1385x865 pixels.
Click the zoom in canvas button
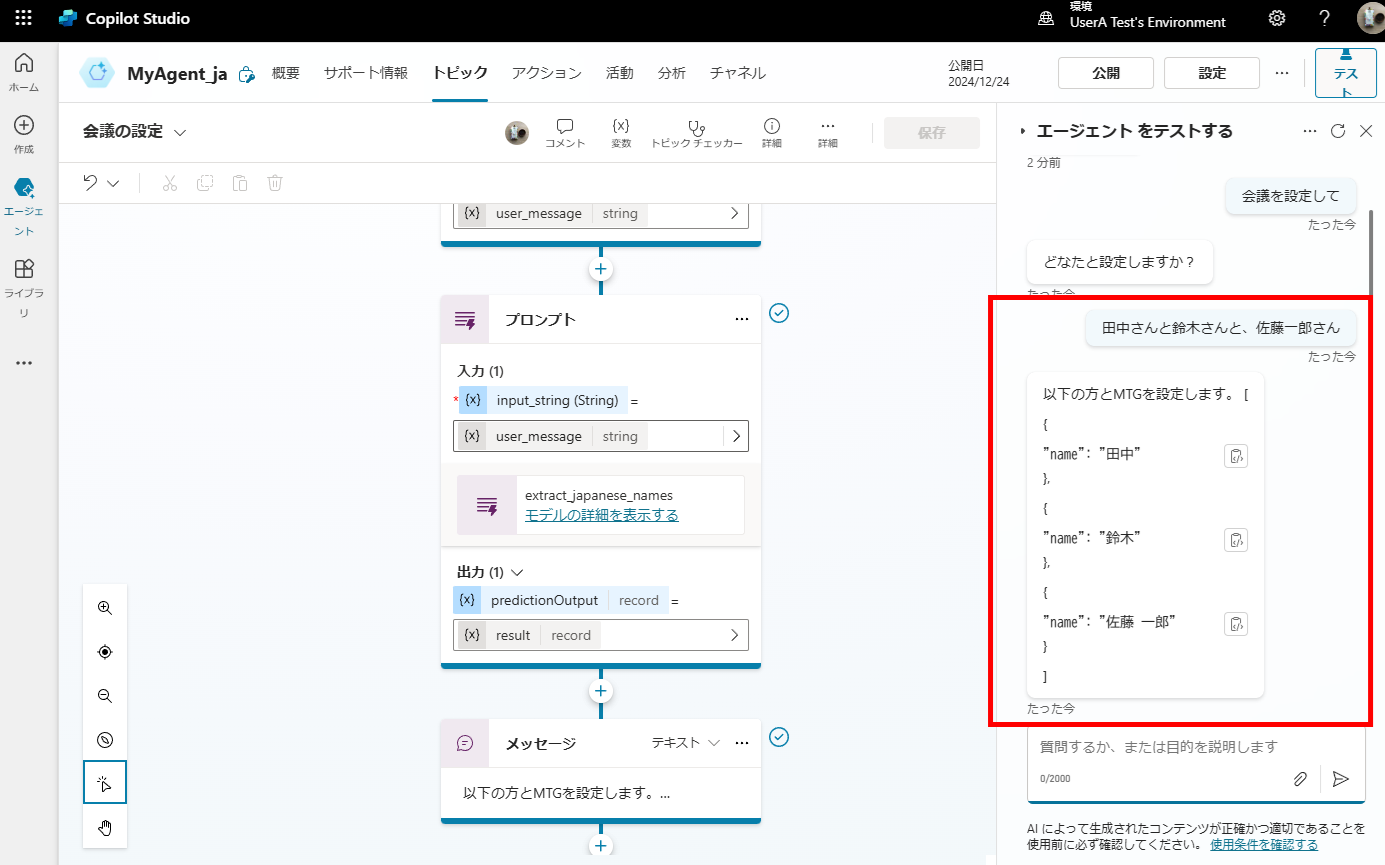click(x=105, y=608)
